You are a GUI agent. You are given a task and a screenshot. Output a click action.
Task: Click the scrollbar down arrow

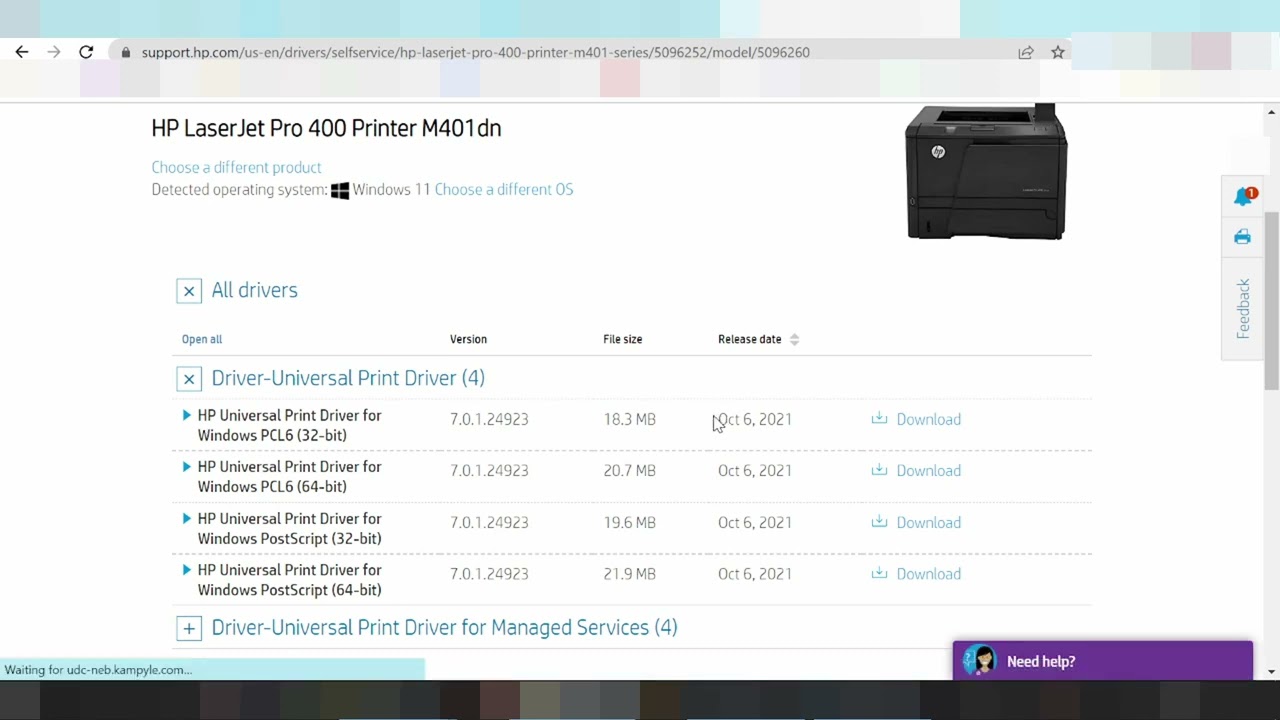pyautogui.click(x=1271, y=671)
